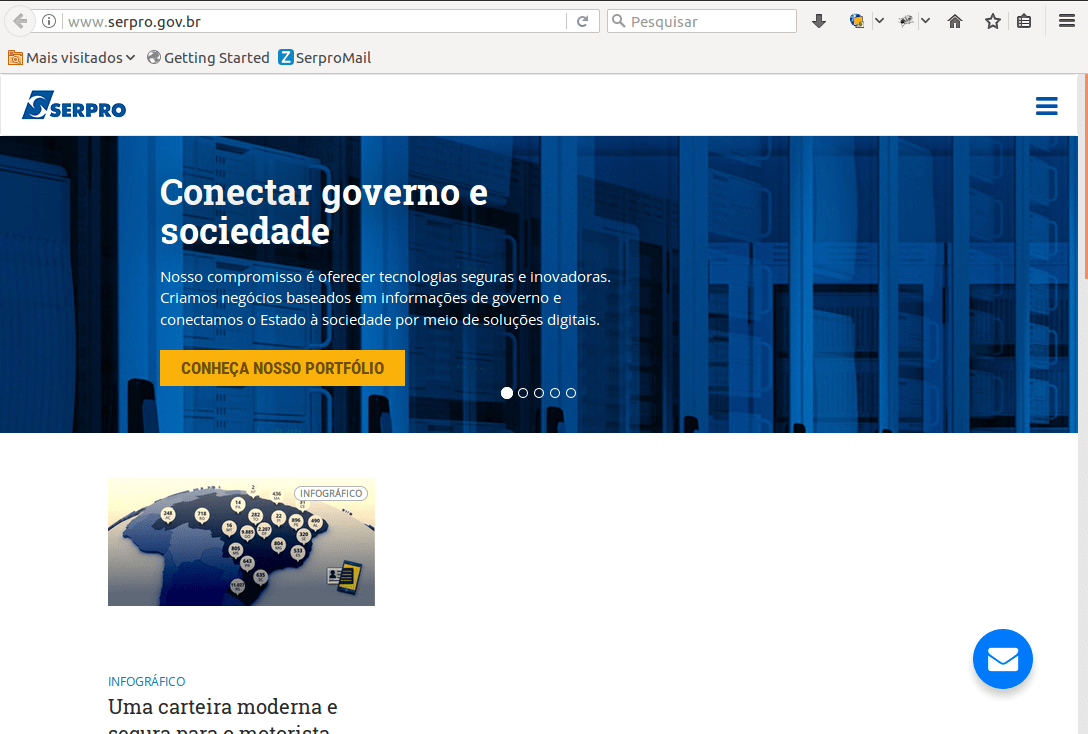Open the Getting Started bookmark
This screenshot has width=1088, height=734.
(208, 57)
